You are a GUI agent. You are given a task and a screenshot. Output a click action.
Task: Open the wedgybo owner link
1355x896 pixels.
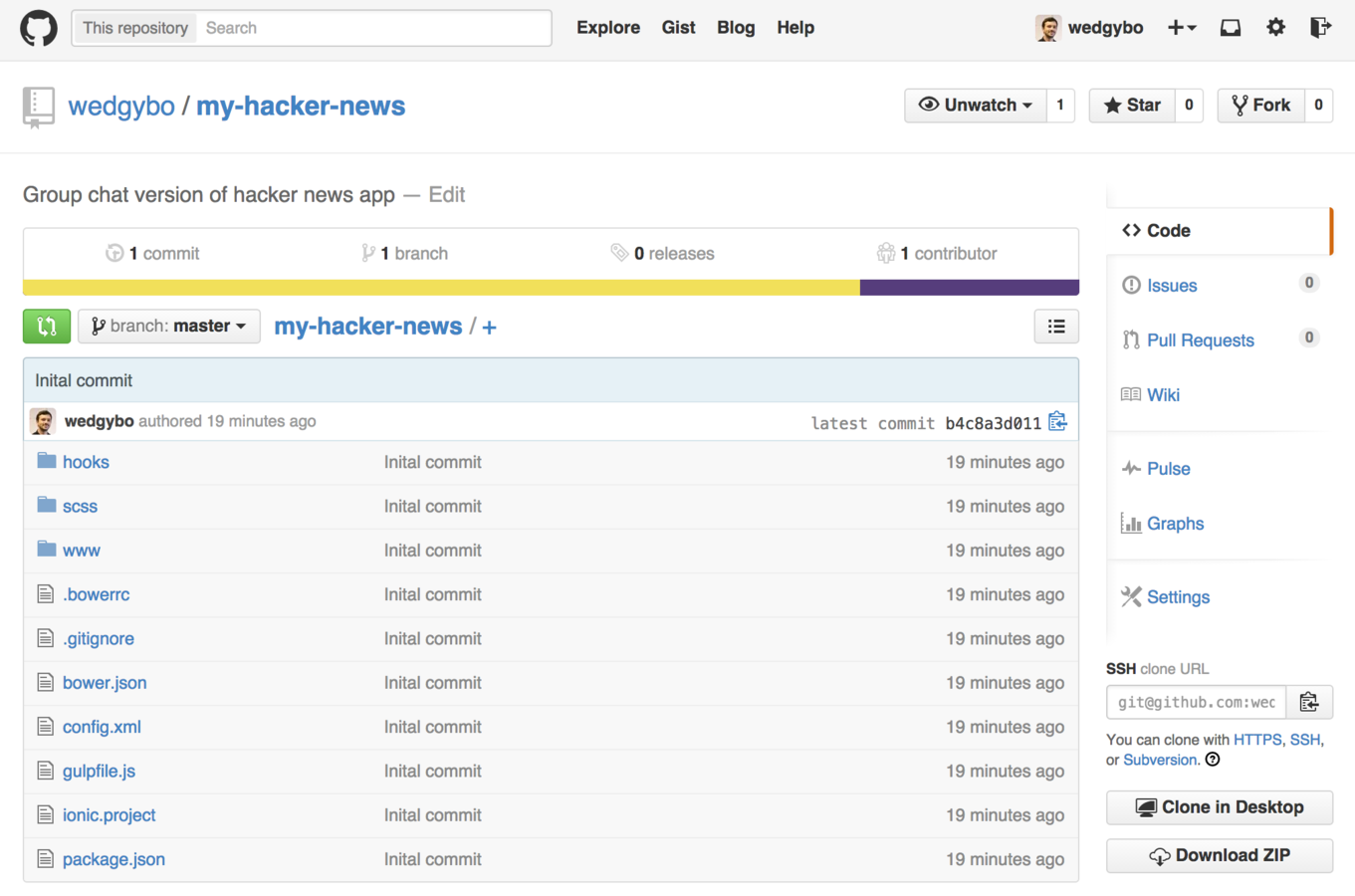pos(121,106)
